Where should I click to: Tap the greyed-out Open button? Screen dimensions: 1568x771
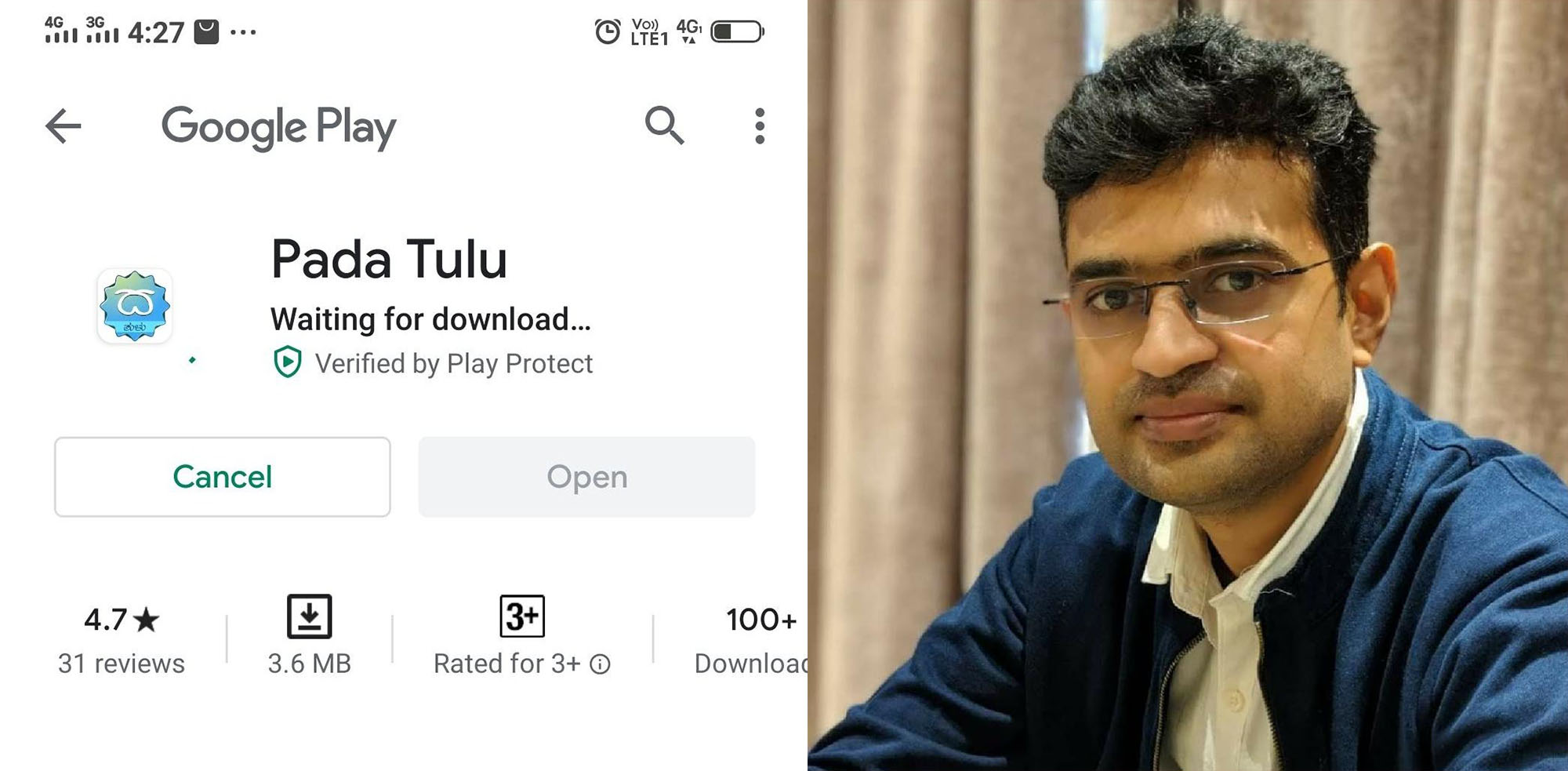click(586, 477)
